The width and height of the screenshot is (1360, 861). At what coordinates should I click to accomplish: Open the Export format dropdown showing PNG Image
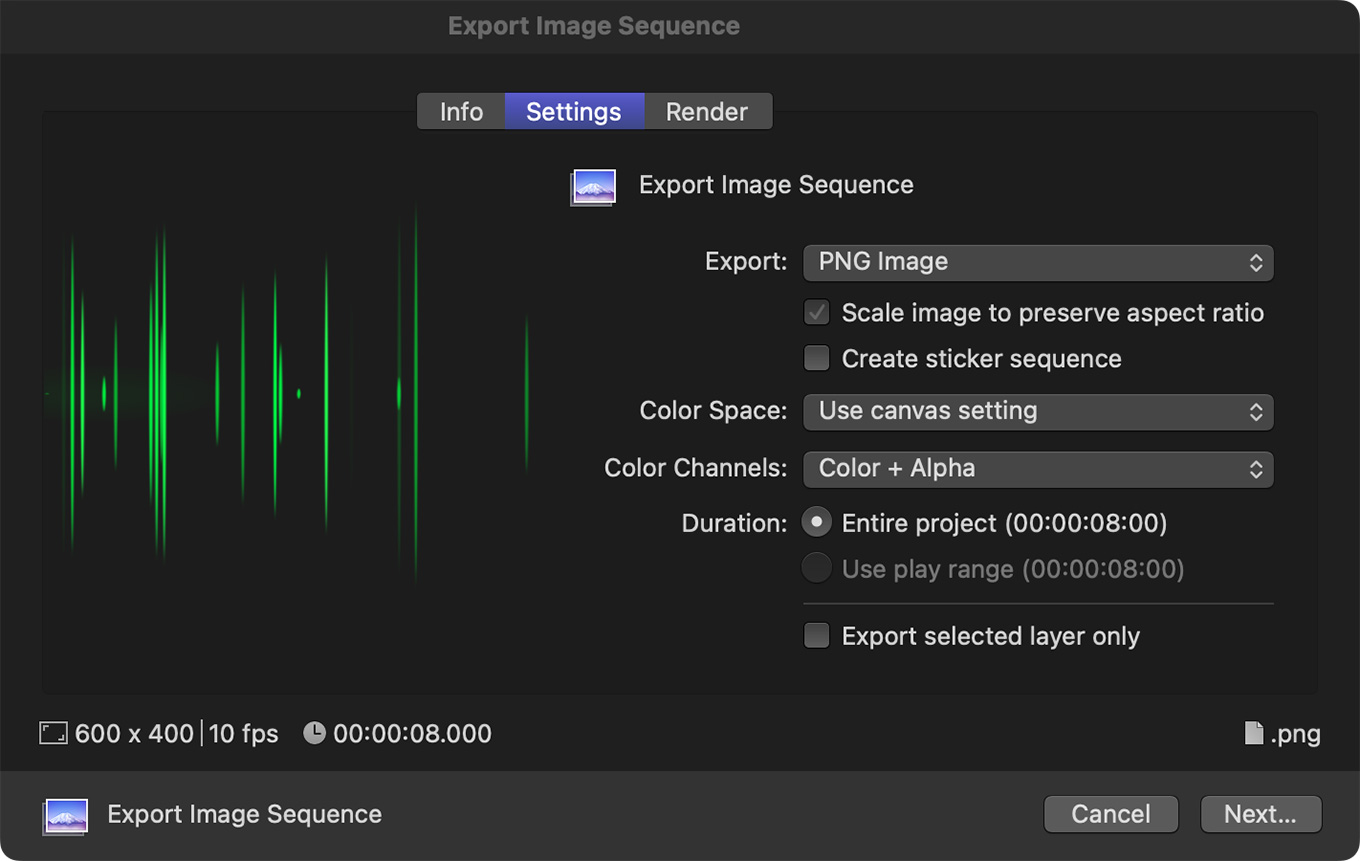point(1038,262)
